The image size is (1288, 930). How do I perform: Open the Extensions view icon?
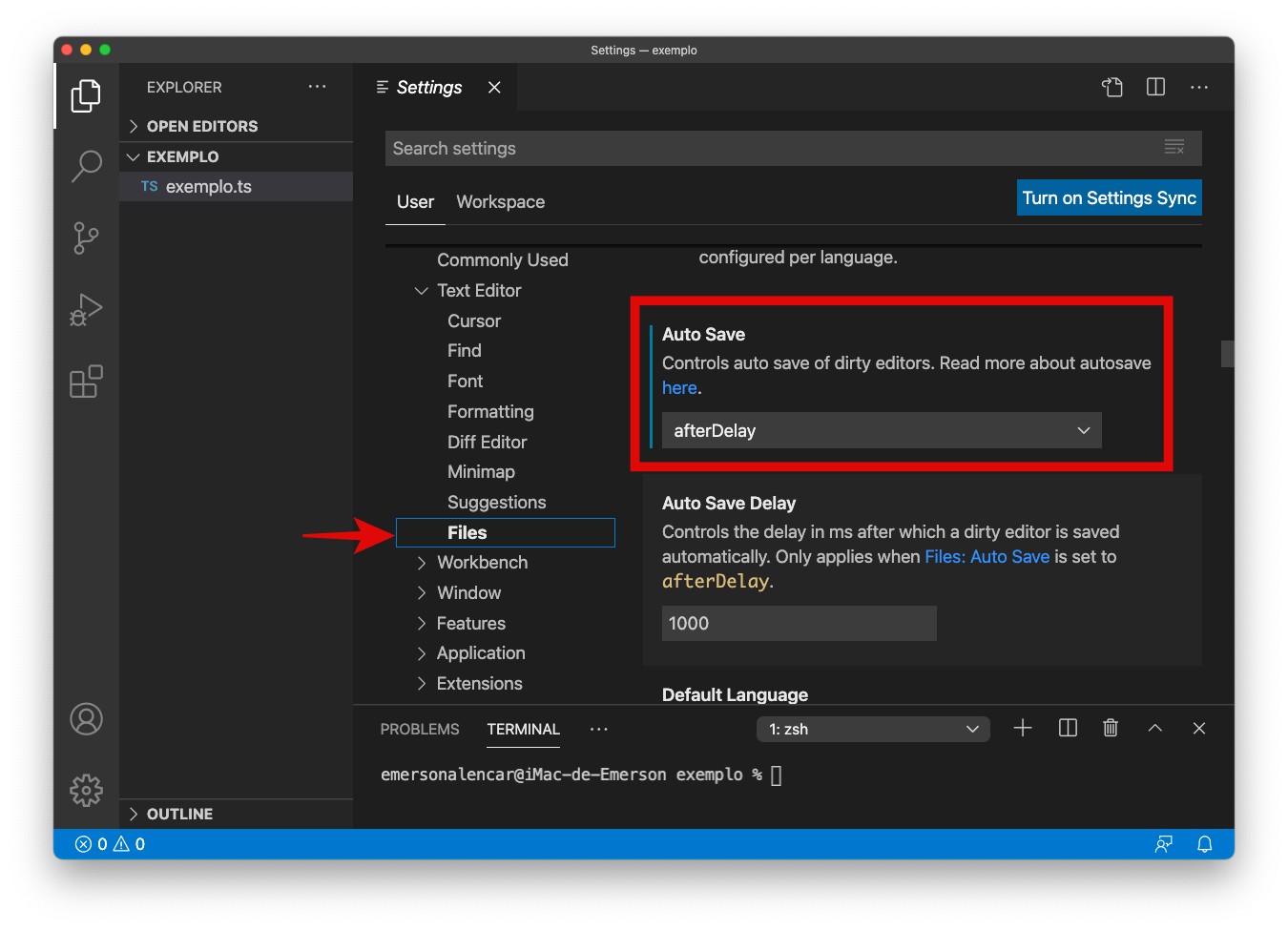tap(86, 382)
